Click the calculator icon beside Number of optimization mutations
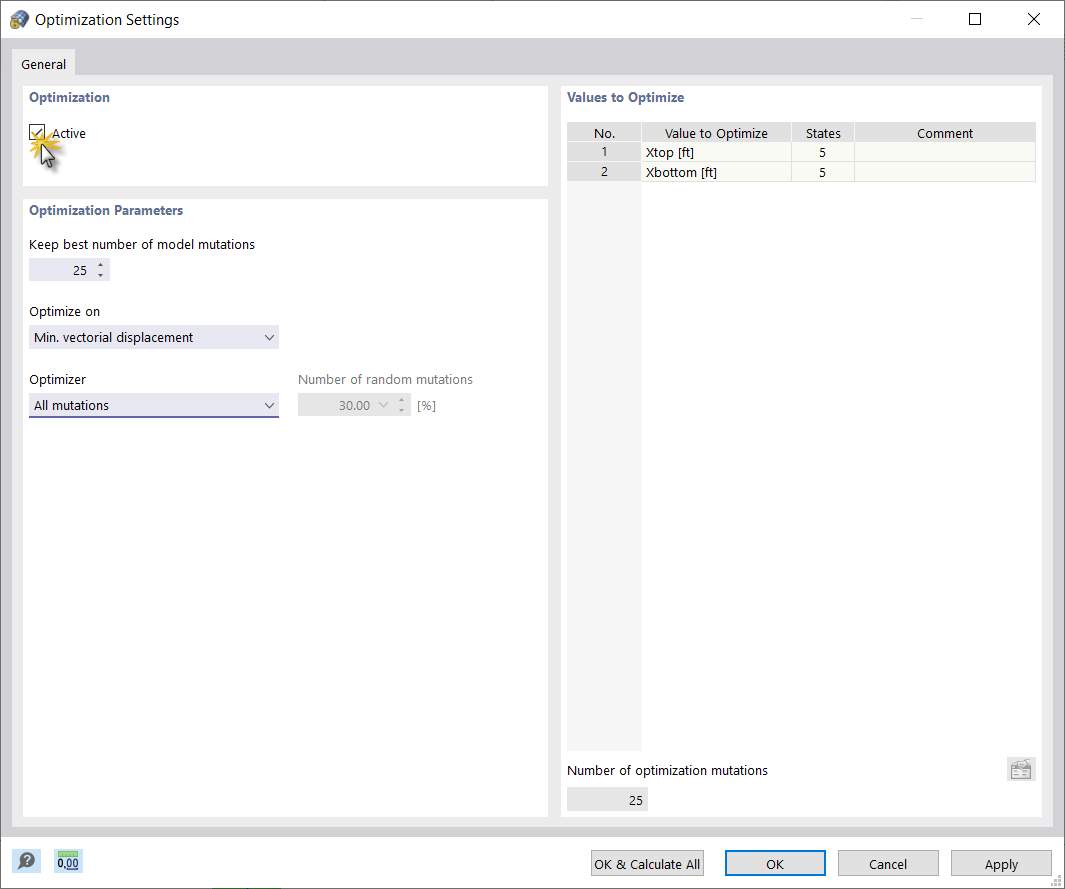Screen dimensions: 1065x889 [x=1021, y=769]
